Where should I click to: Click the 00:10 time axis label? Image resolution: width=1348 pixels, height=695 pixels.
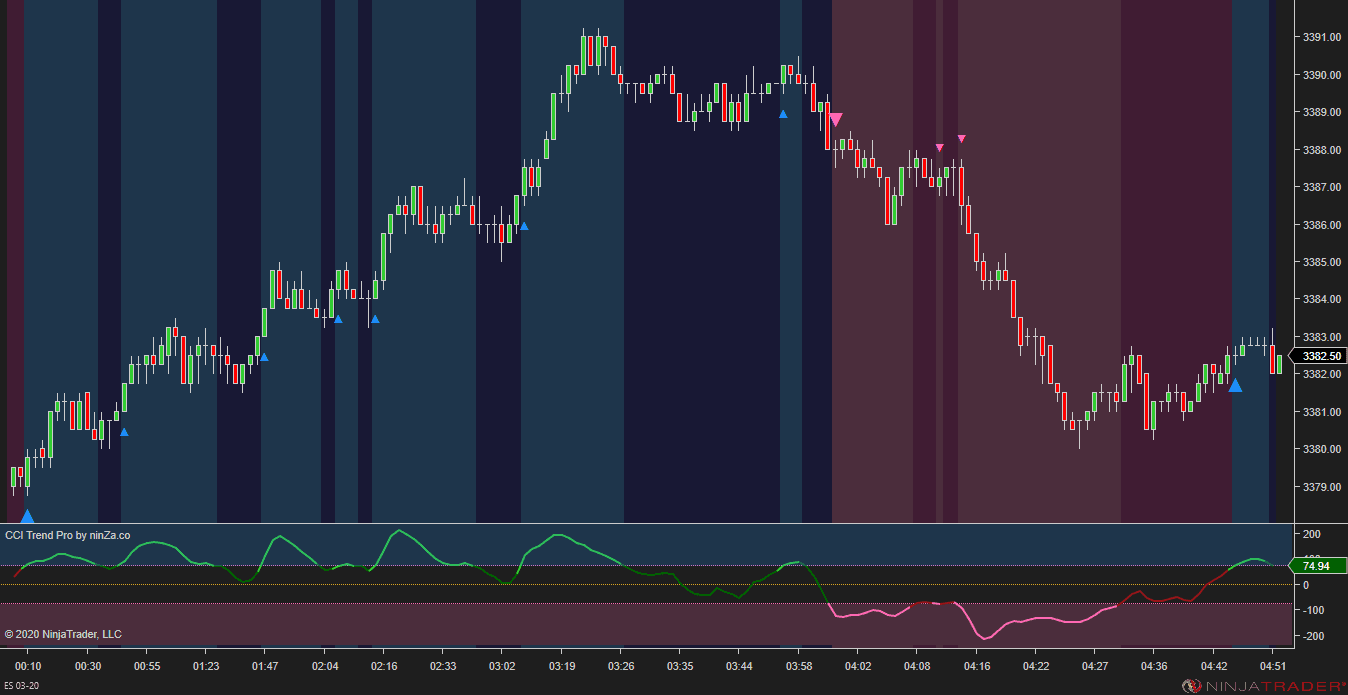click(x=28, y=666)
